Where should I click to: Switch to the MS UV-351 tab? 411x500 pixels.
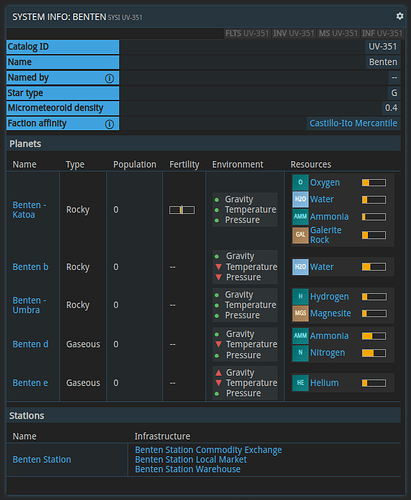(x=338, y=33)
